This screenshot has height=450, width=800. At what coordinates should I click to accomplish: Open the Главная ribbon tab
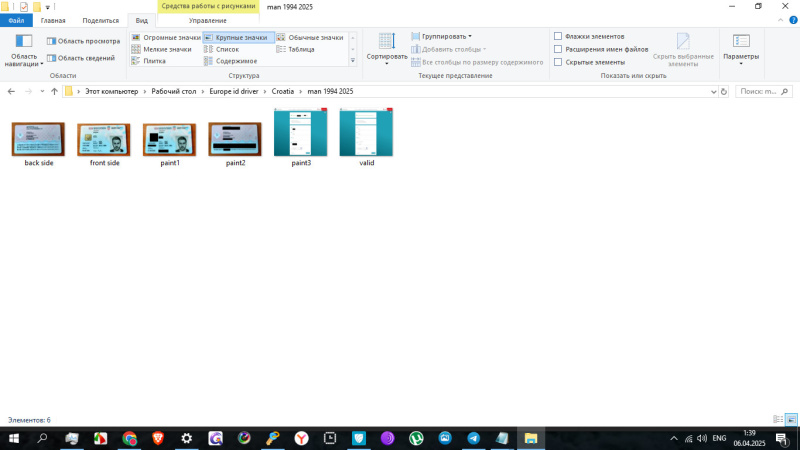53,20
